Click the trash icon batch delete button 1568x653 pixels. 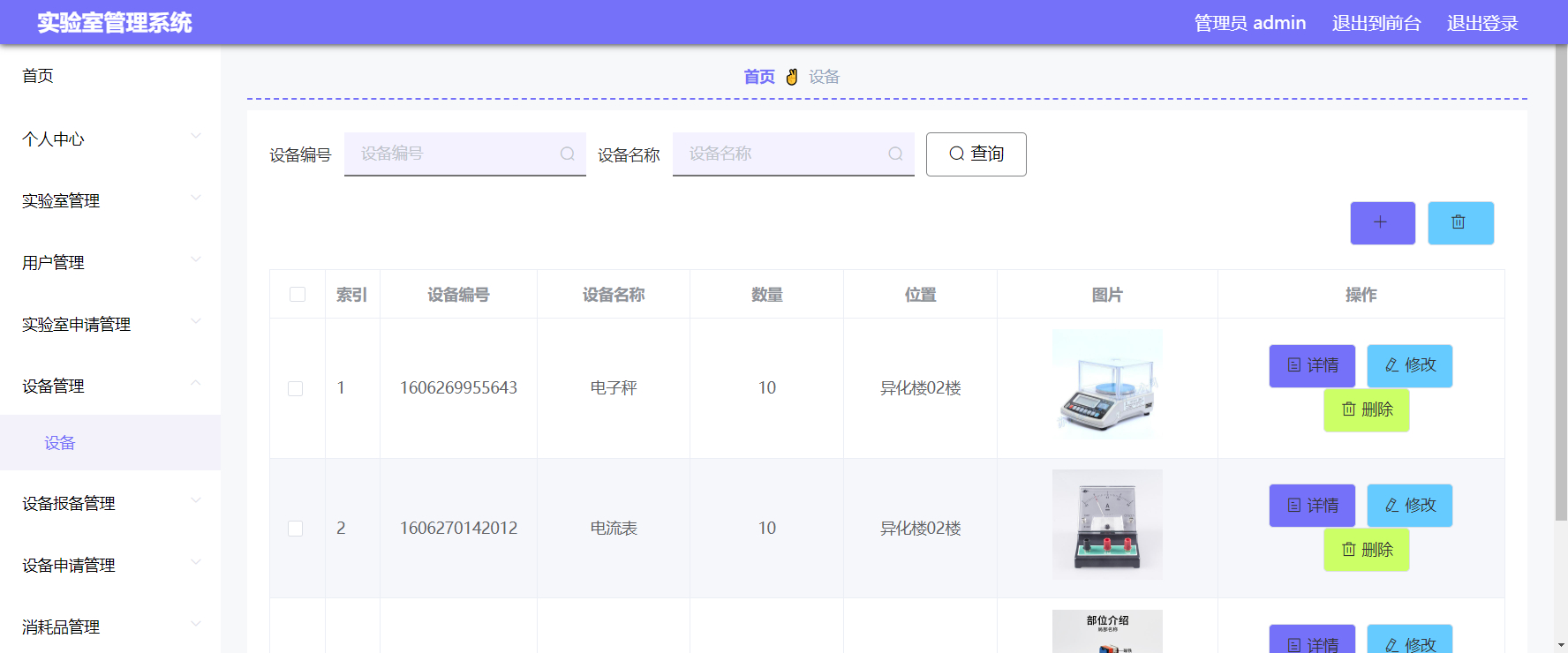(1460, 223)
